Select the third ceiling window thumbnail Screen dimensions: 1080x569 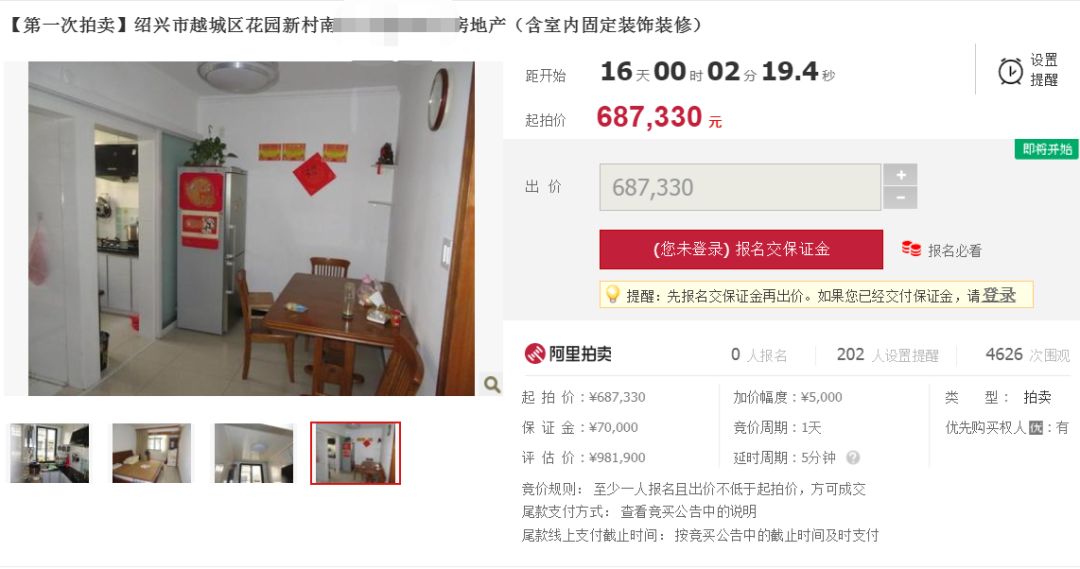pos(253,453)
